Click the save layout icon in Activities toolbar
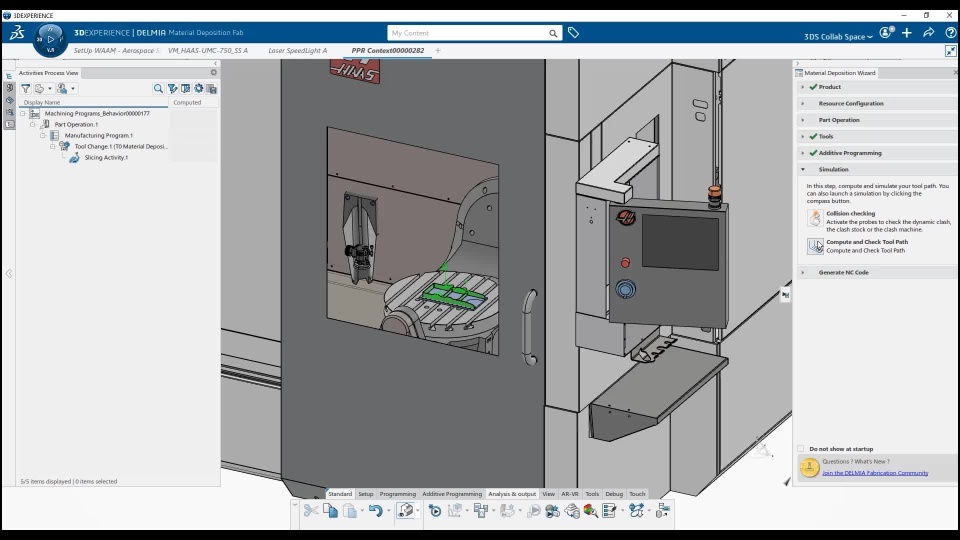The height and width of the screenshot is (540, 960). pyautogui.click(x=212, y=89)
